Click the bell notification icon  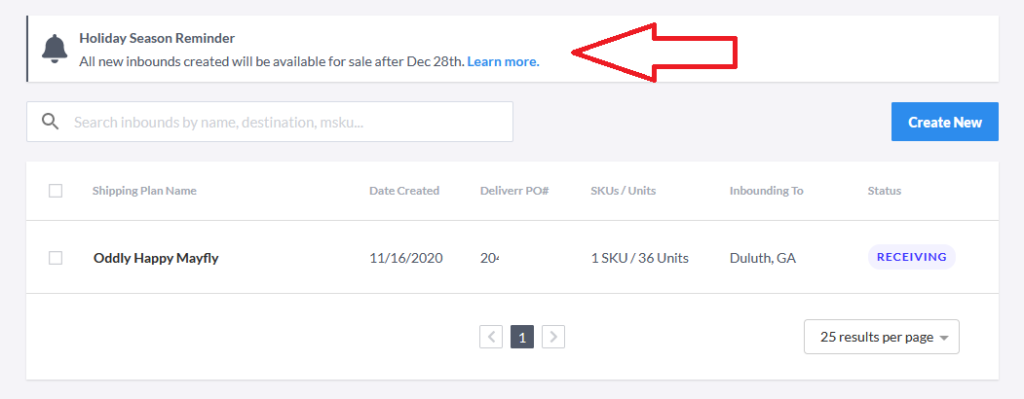(x=54, y=49)
